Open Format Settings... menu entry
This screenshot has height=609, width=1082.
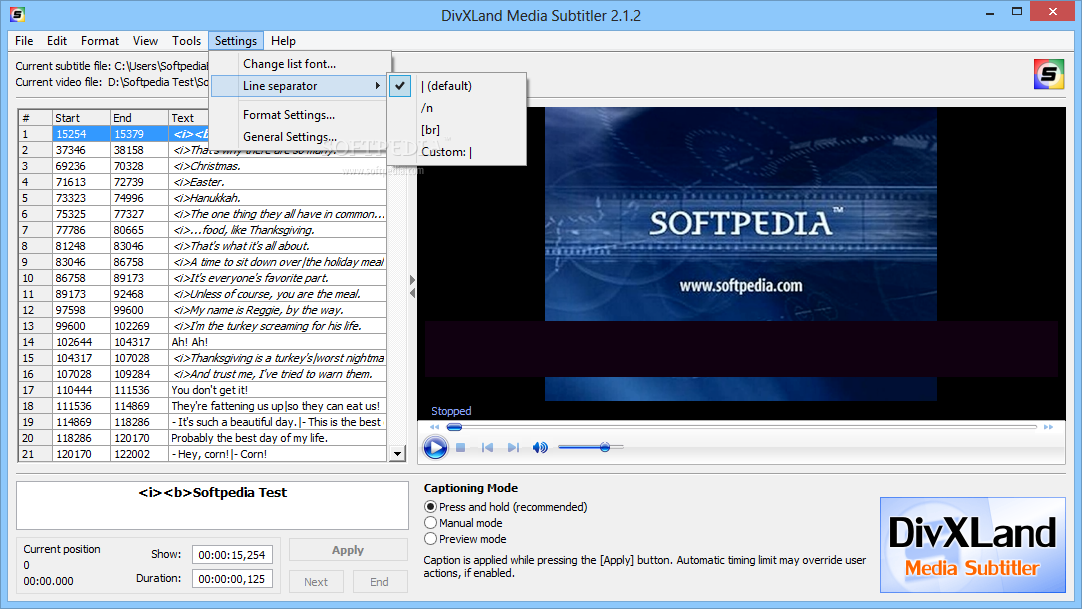(298, 115)
